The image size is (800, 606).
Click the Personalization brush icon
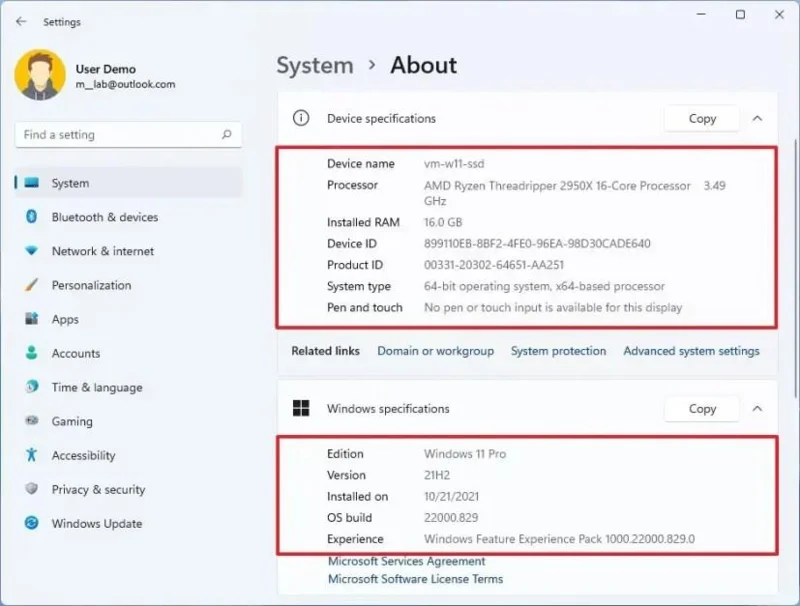pyautogui.click(x=32, y=285)
